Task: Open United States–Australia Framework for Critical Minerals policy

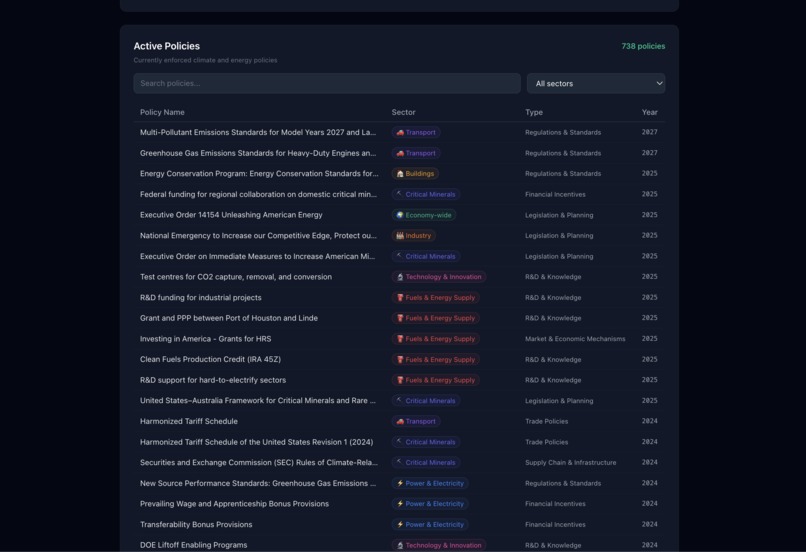Action: [258, 400]
